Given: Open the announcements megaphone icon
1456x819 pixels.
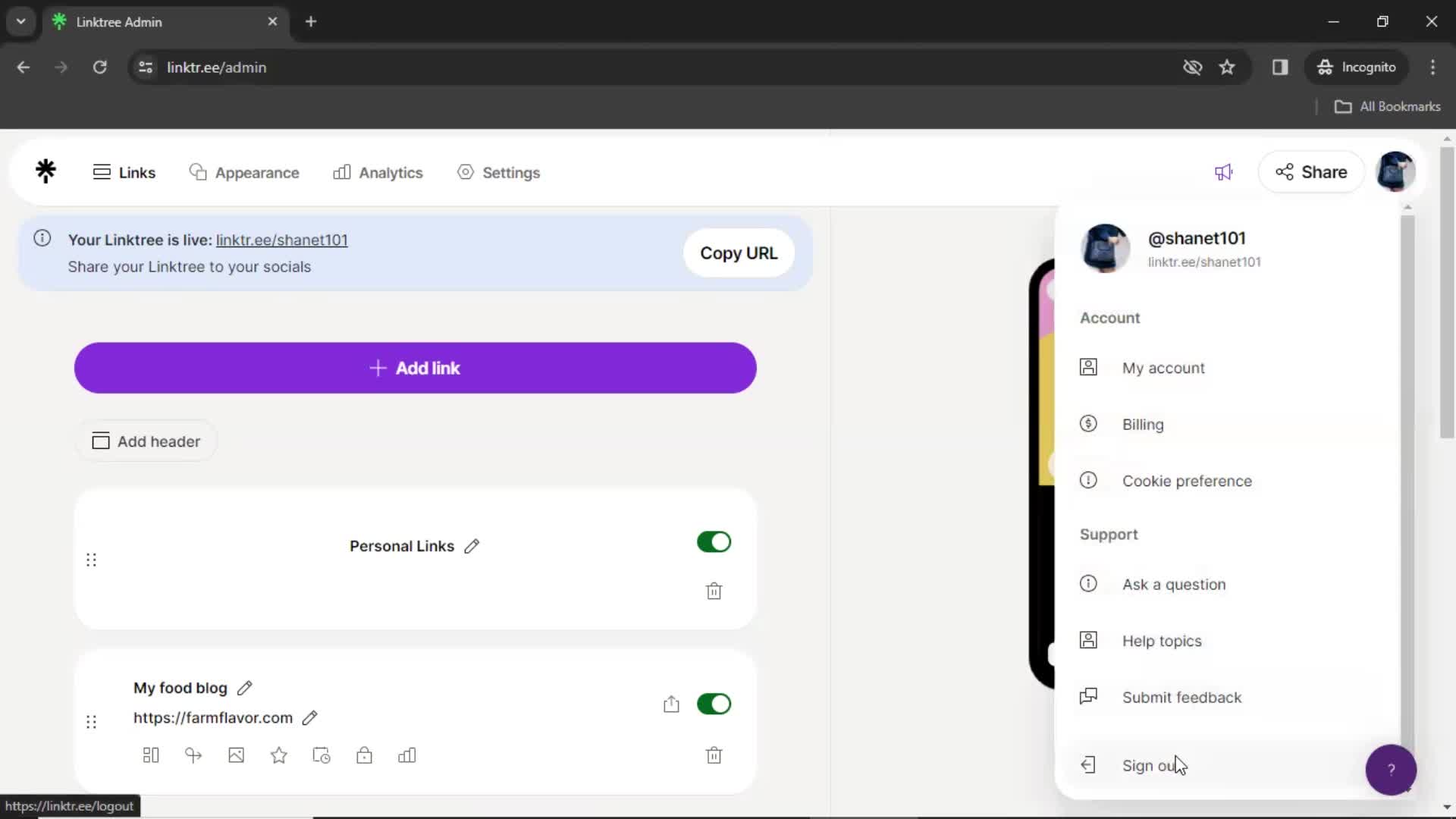Looking at the screenshot, I should [1223, 172].
